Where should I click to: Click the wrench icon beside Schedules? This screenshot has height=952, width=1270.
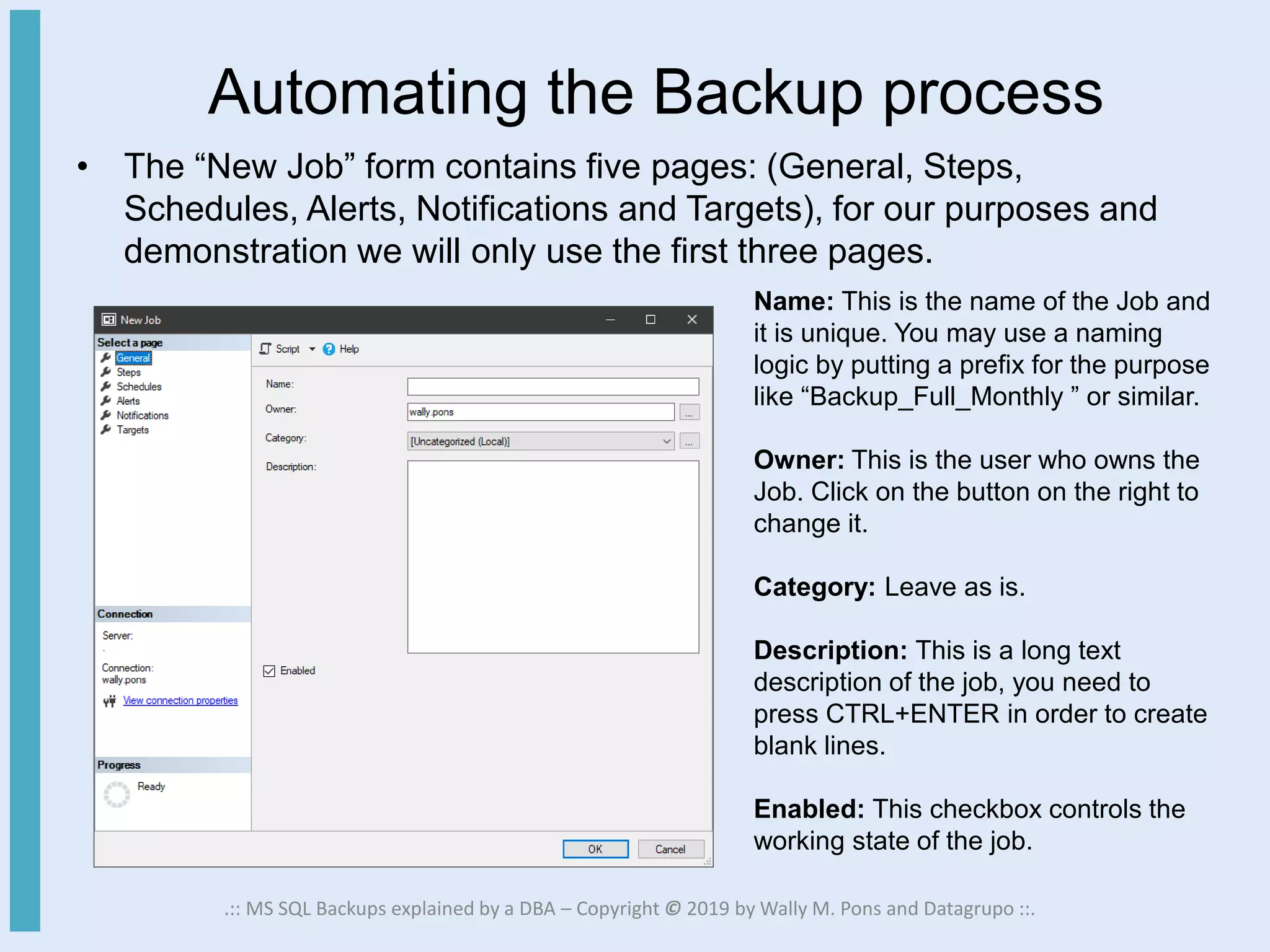106,386
